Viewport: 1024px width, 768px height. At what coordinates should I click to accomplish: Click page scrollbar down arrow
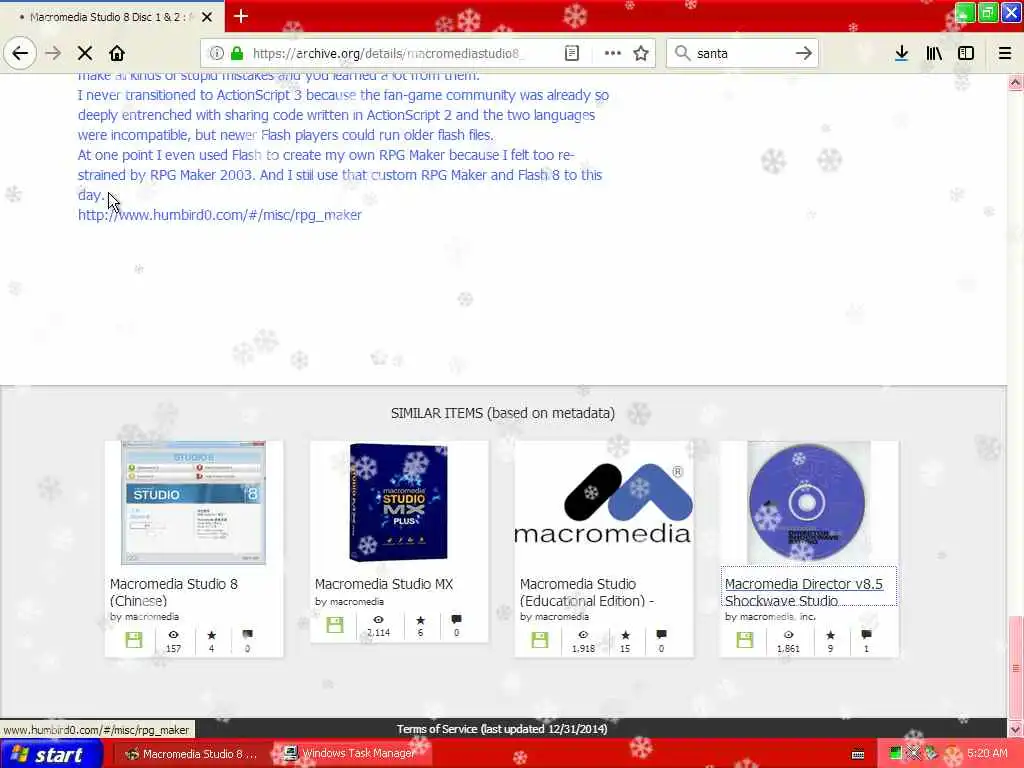1016,729
